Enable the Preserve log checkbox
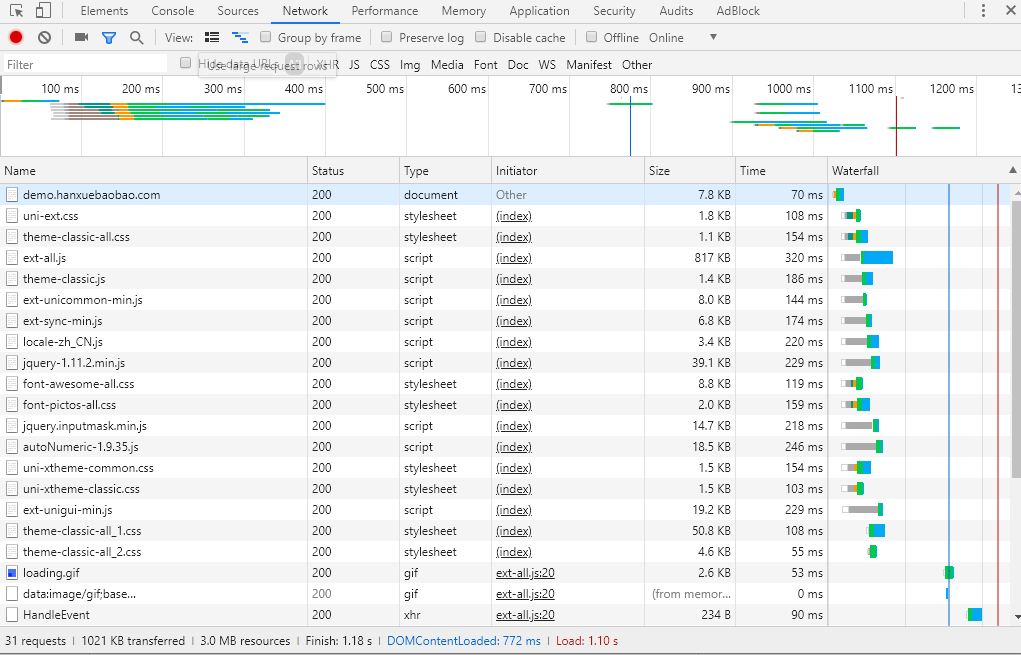 [387, 38]
